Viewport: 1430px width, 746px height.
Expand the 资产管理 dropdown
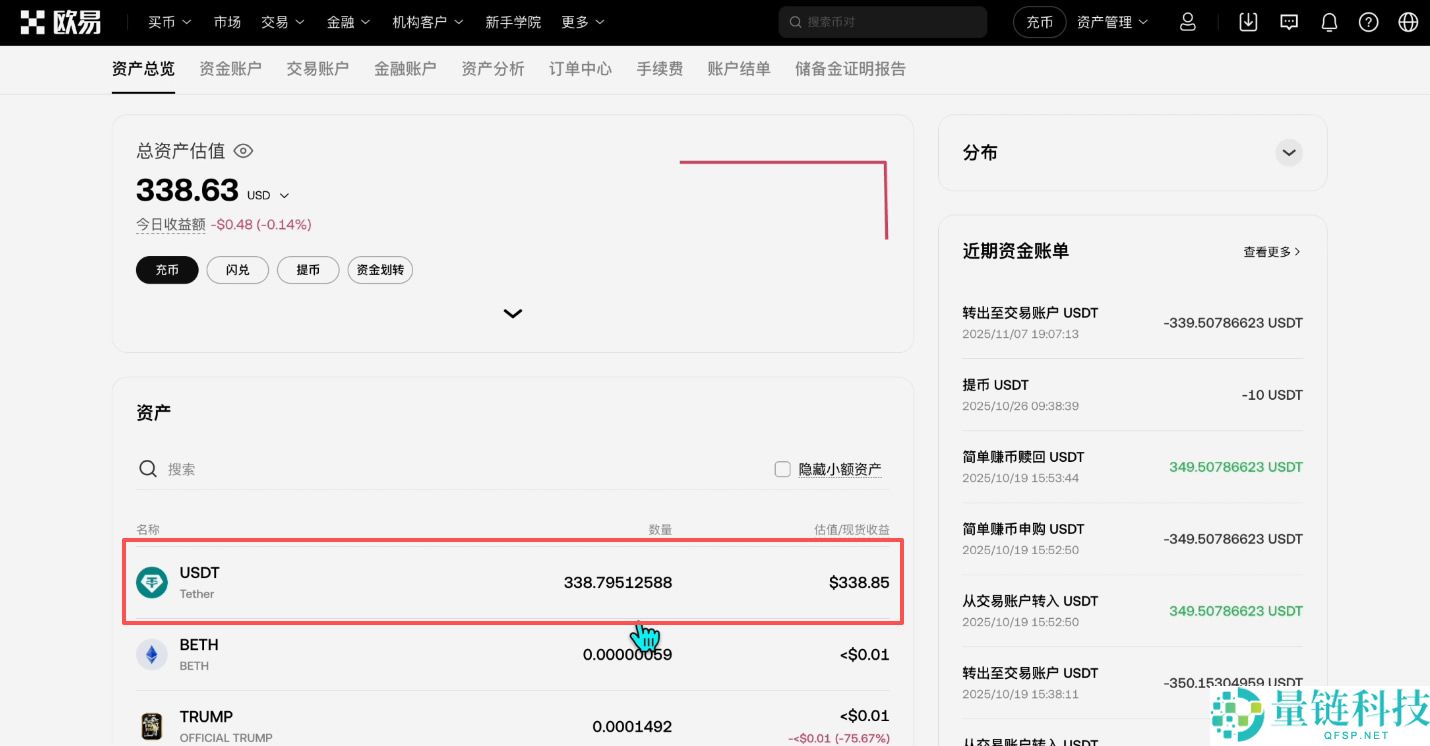coord(1111,21)
